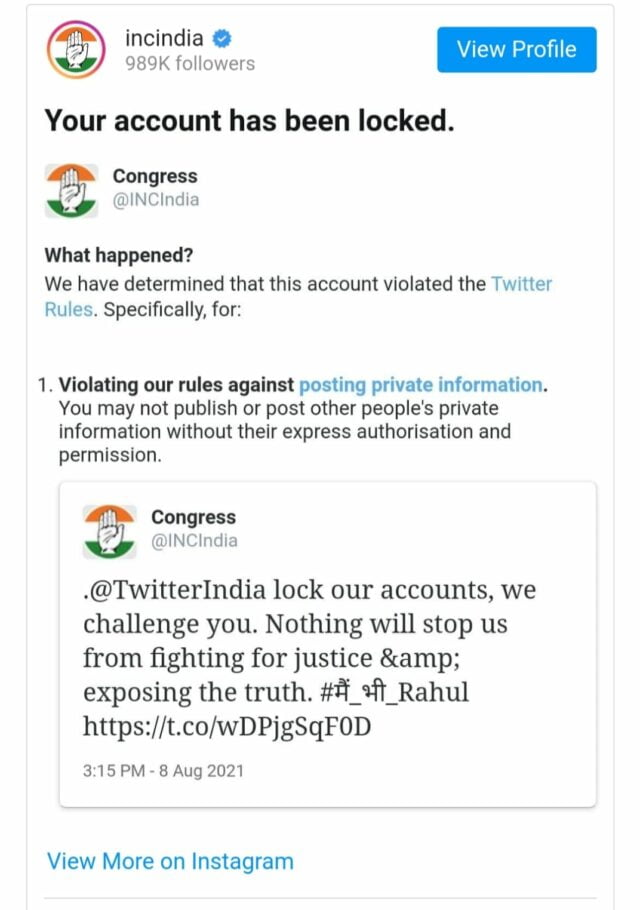This screenshot has width=640, height=910.
Task: Click the Congress logo inside the quoted tweet
Action: 110,530
